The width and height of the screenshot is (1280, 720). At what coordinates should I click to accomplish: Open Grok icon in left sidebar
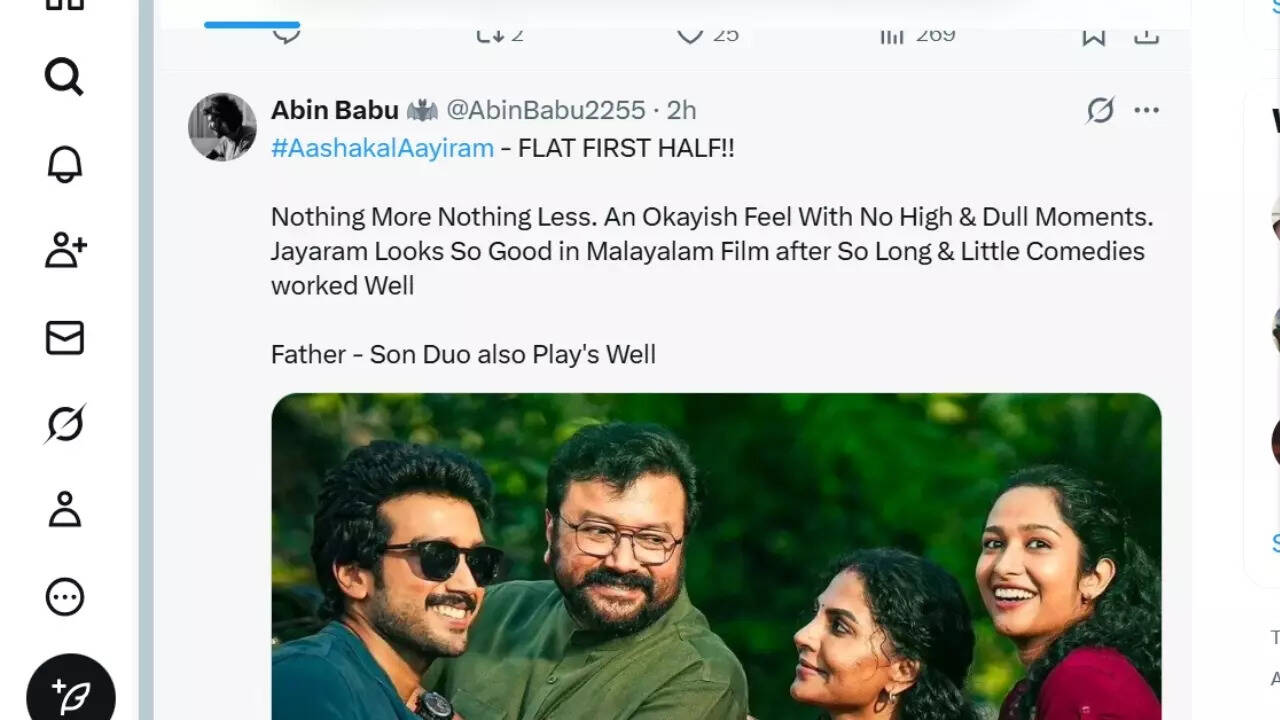[x=64, y=424]
